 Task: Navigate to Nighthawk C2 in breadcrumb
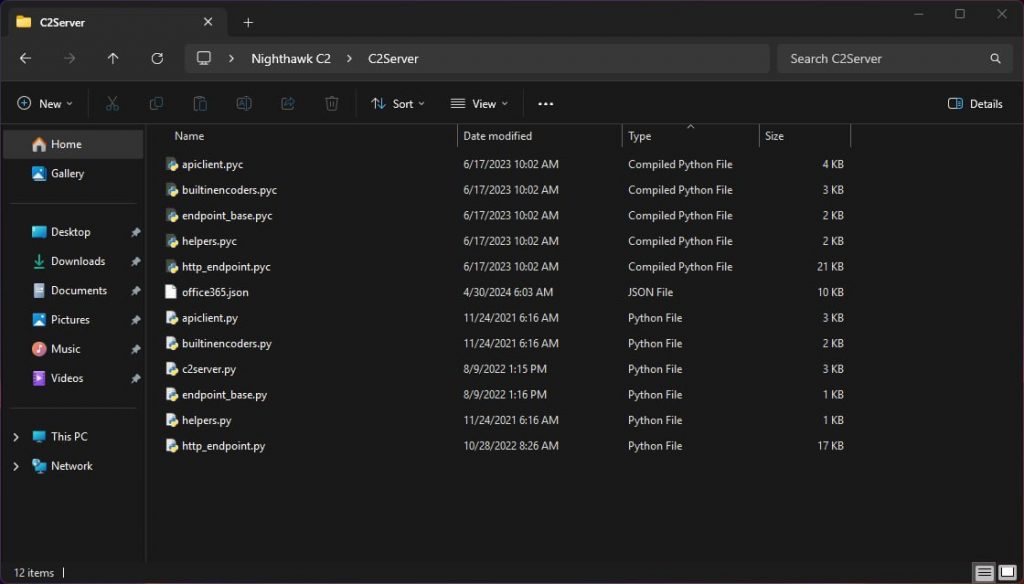click(290, 59)
